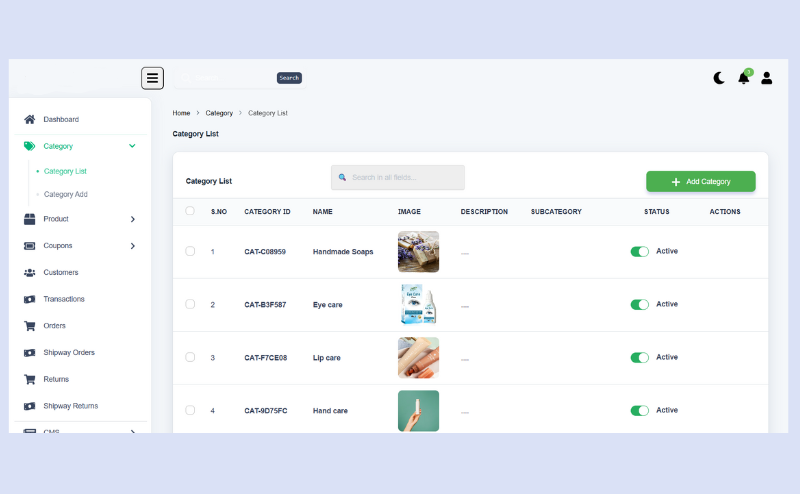Collapse the Category sidebar menu
This screenshot has width=800, height=494.
point(132,146)
